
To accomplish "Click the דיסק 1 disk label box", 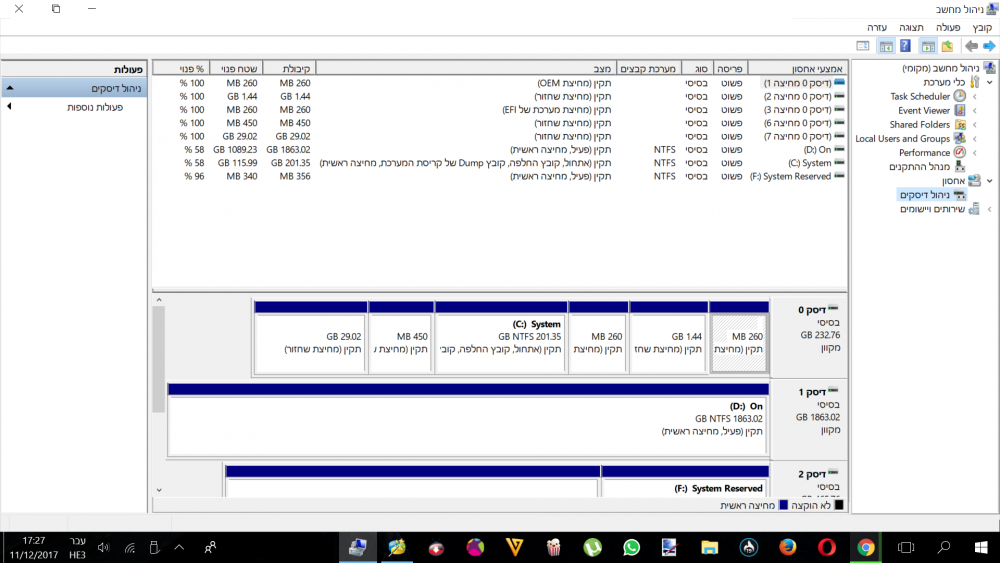I will [810, 420].
